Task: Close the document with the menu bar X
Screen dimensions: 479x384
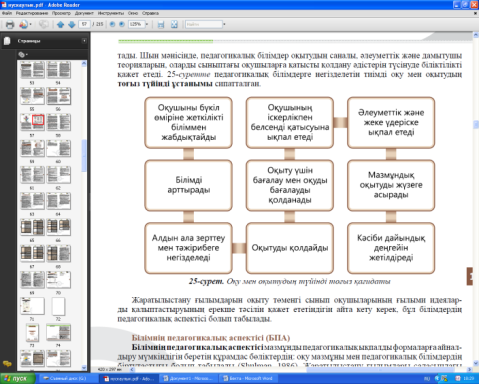Action: point(475,13)
